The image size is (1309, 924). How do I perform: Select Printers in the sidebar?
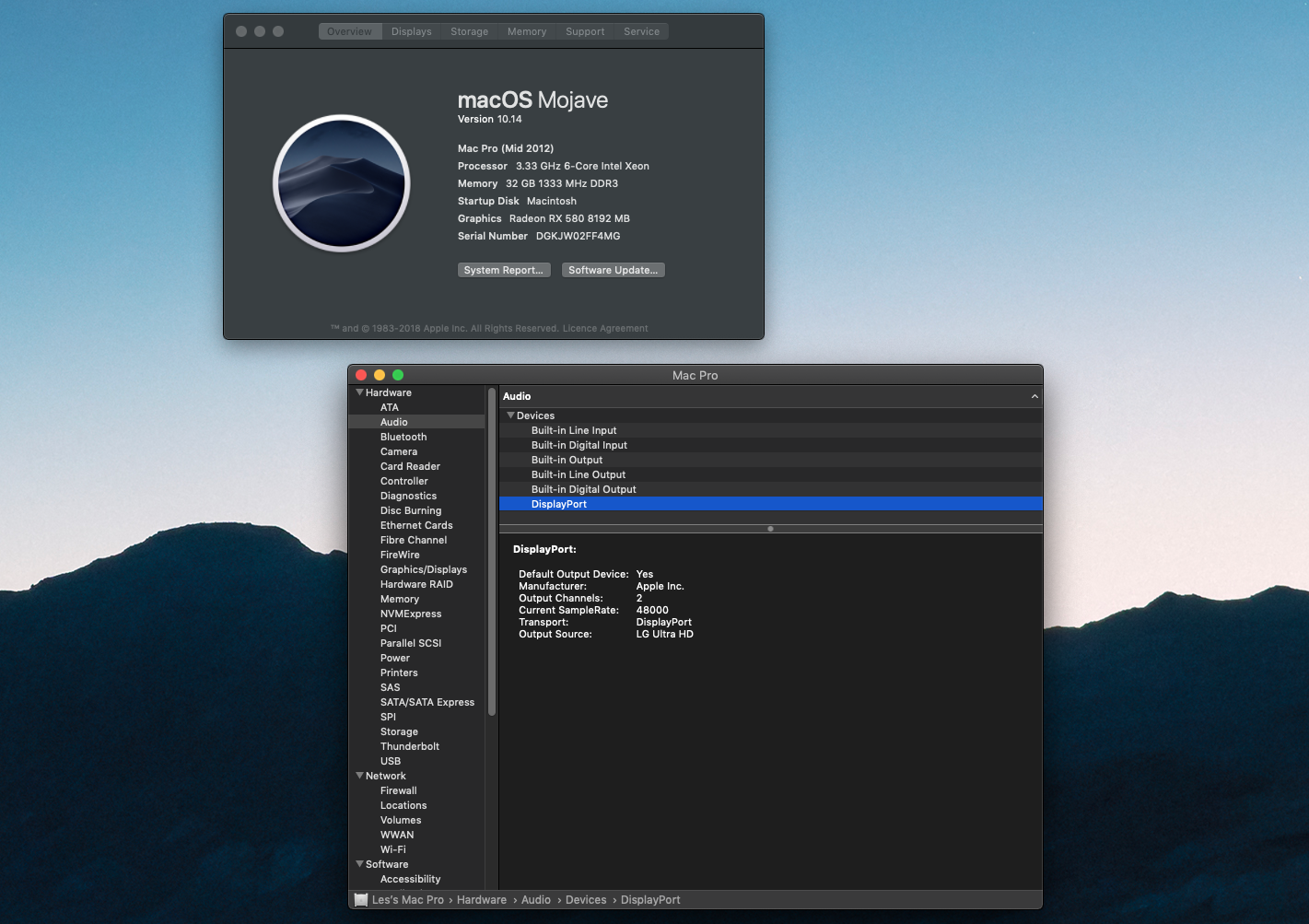point(416,673)
